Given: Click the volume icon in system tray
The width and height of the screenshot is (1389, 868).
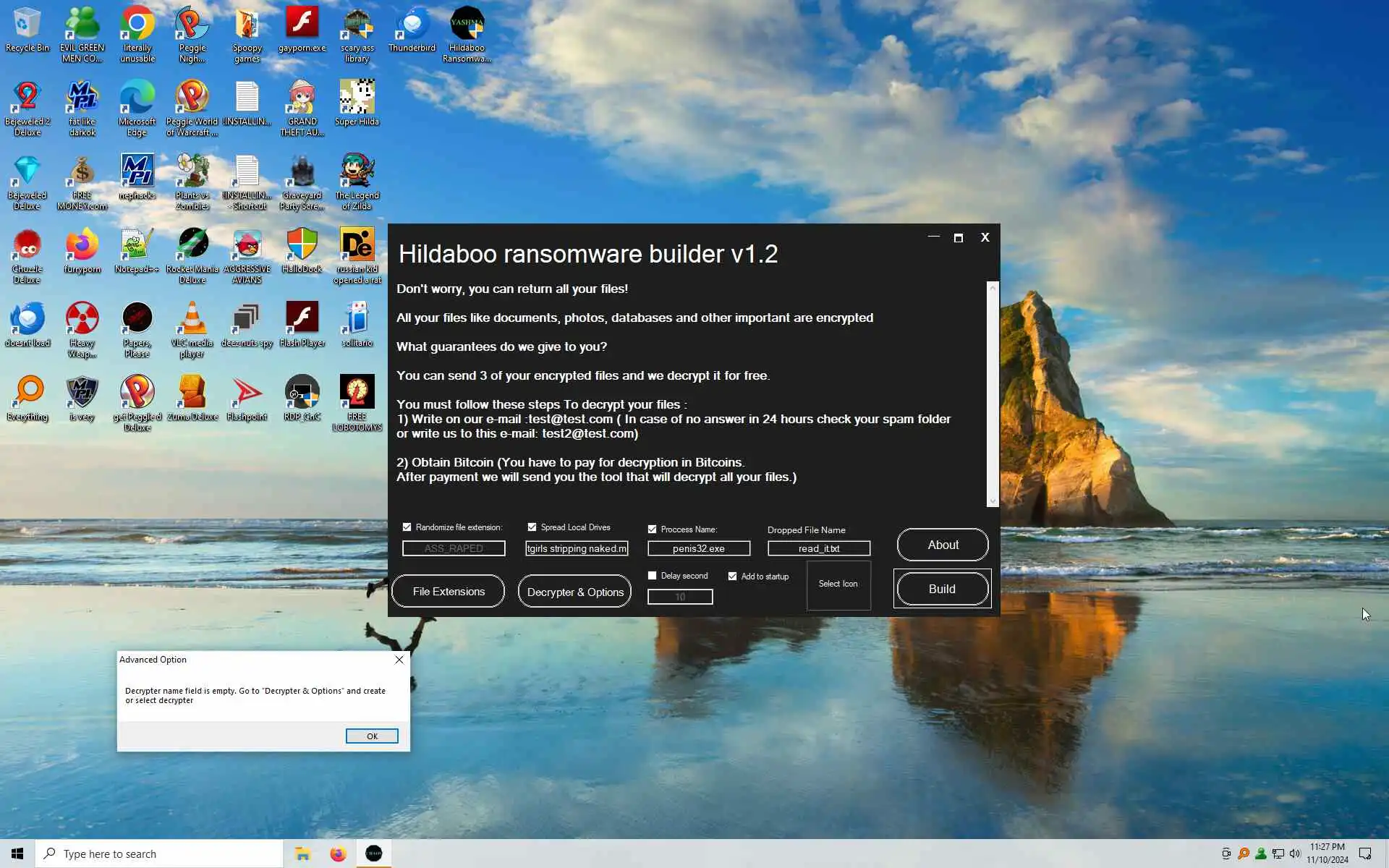Looking at the screenshot, I should [x=1295, y=854].
